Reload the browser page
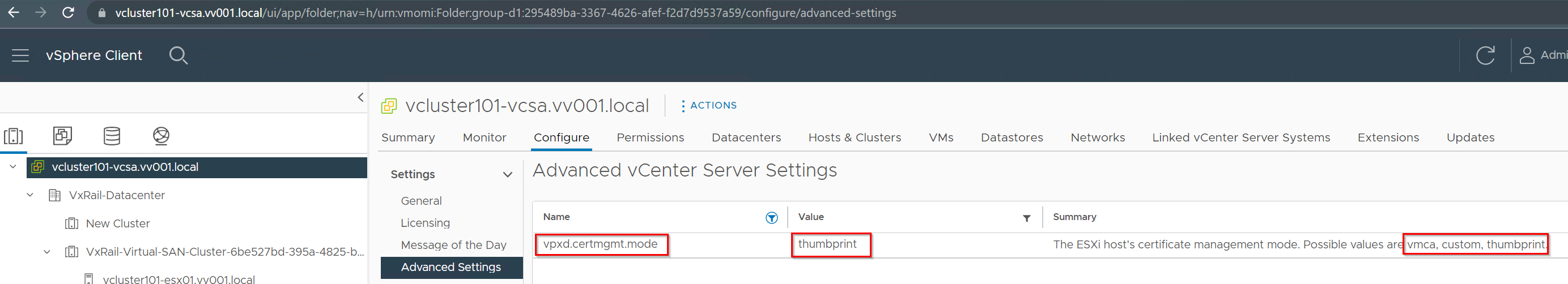1568x284 pixels. [68, 12]
